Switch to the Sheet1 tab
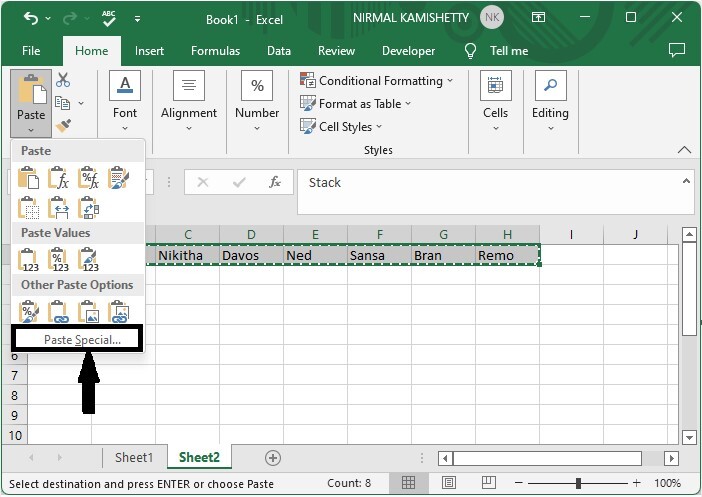Image resolution: width=702 pixels, height=497 pixels. (134, 457)
